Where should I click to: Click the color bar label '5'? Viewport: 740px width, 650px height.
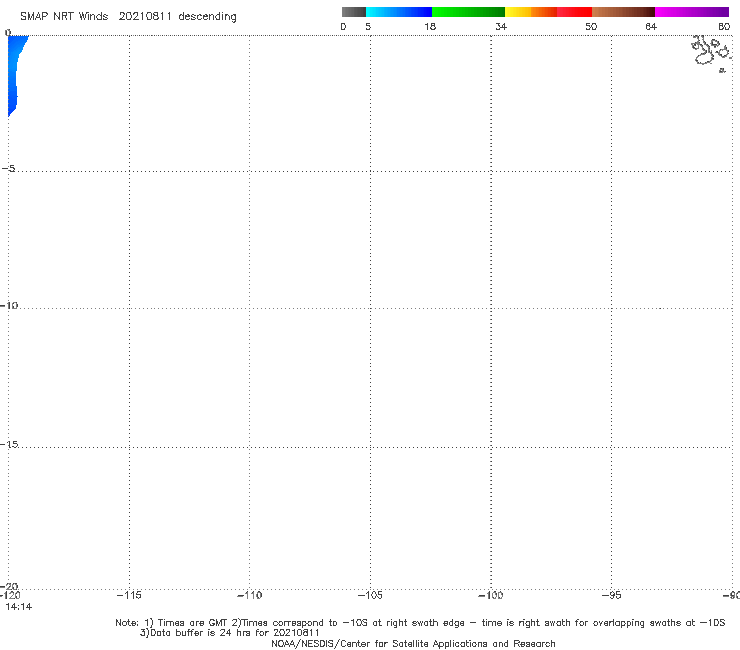click(368, 27)
